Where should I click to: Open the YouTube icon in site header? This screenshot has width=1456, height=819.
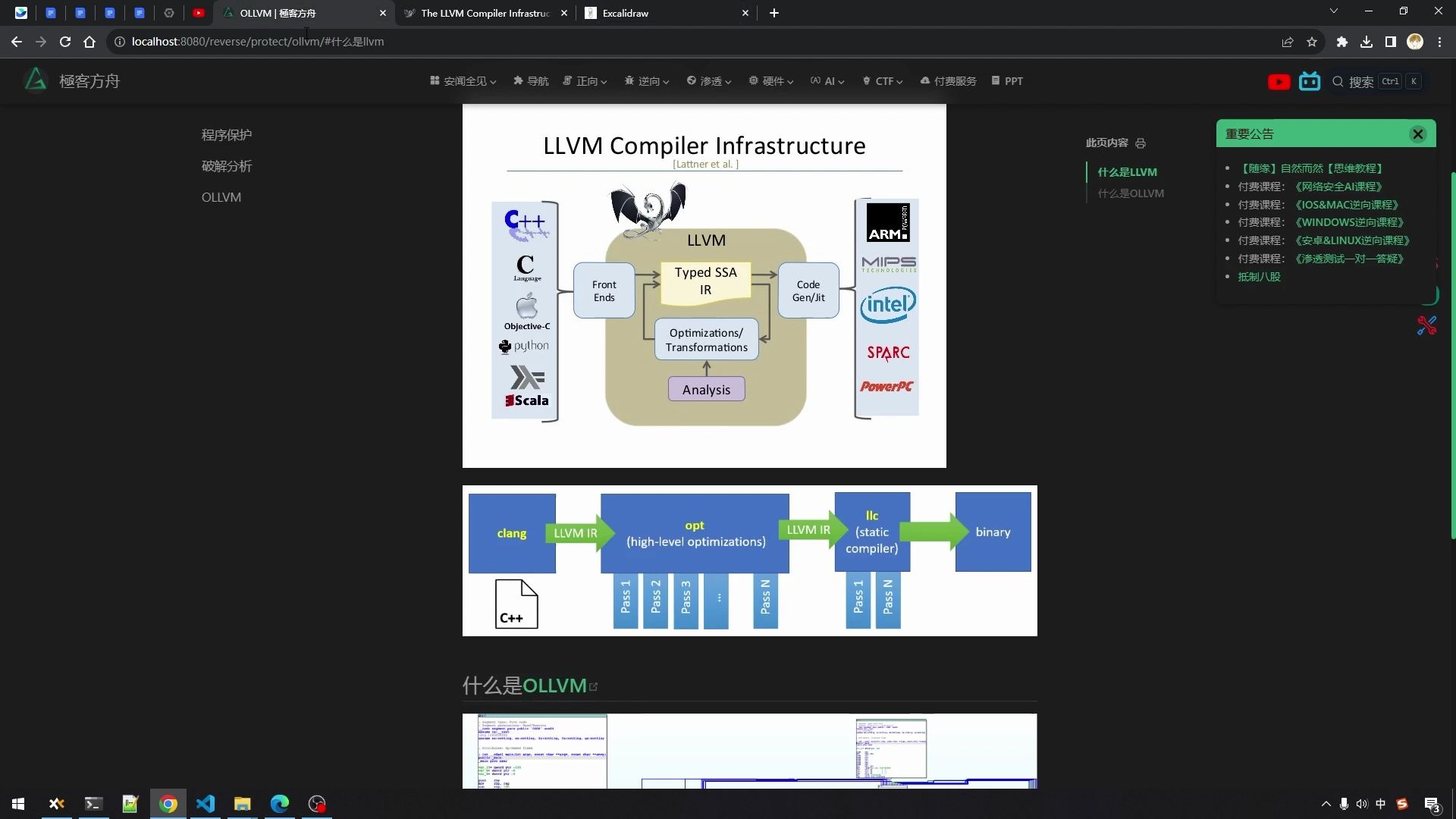point(1279,81)
